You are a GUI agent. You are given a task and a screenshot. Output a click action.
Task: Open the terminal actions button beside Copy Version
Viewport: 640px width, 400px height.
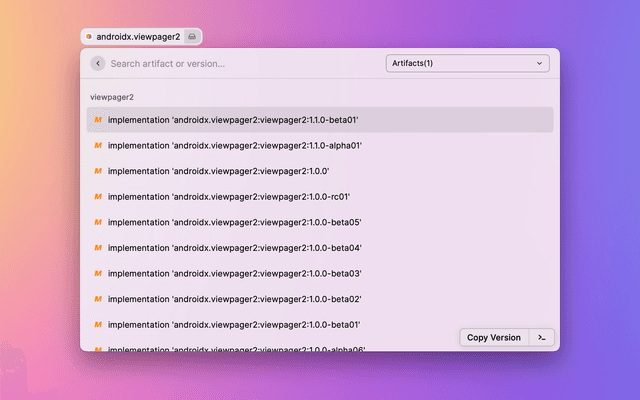coord(541,337)
